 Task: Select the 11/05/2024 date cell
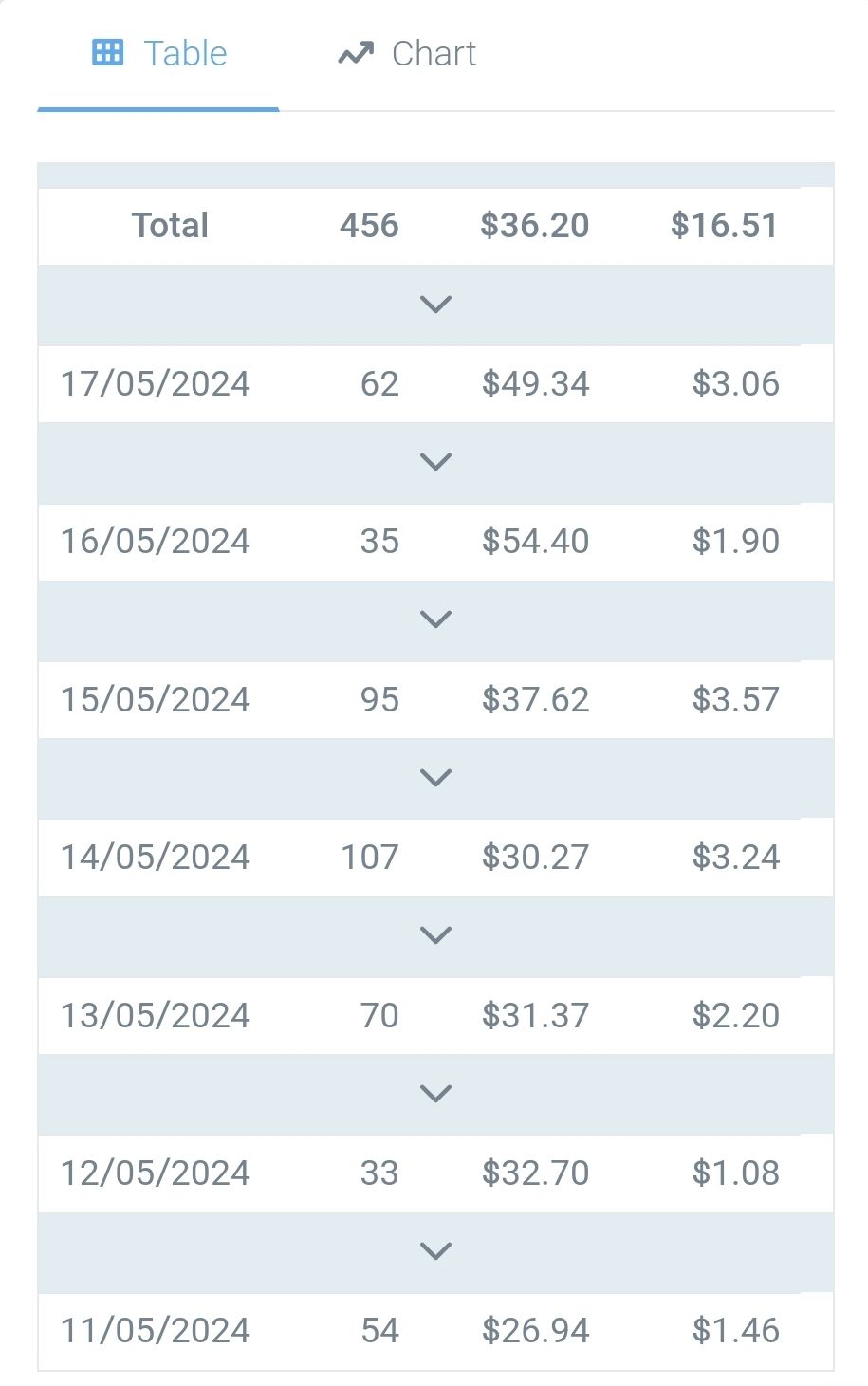click(x=156, y=1331)
